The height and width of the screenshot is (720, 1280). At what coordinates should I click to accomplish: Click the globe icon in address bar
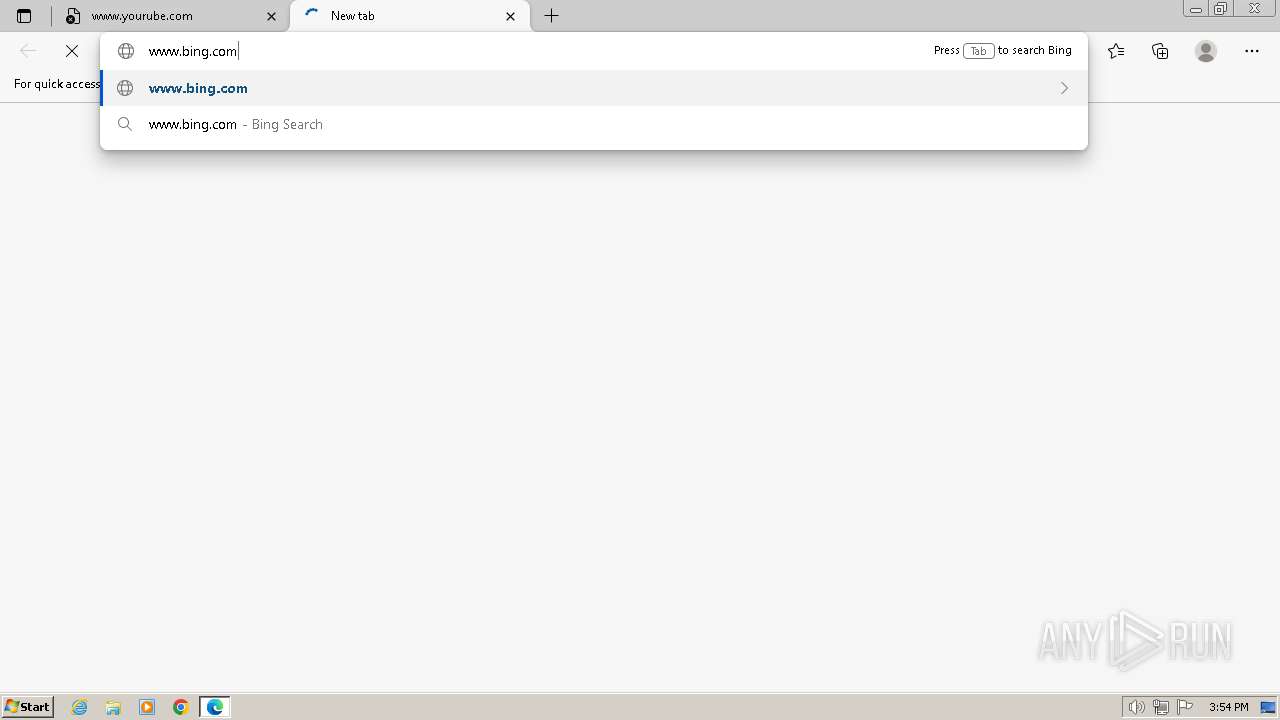click(x=126, y=51)
